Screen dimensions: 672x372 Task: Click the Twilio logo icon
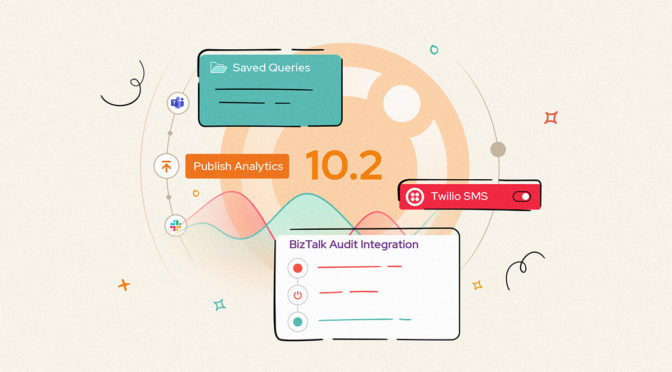(414, 197)
